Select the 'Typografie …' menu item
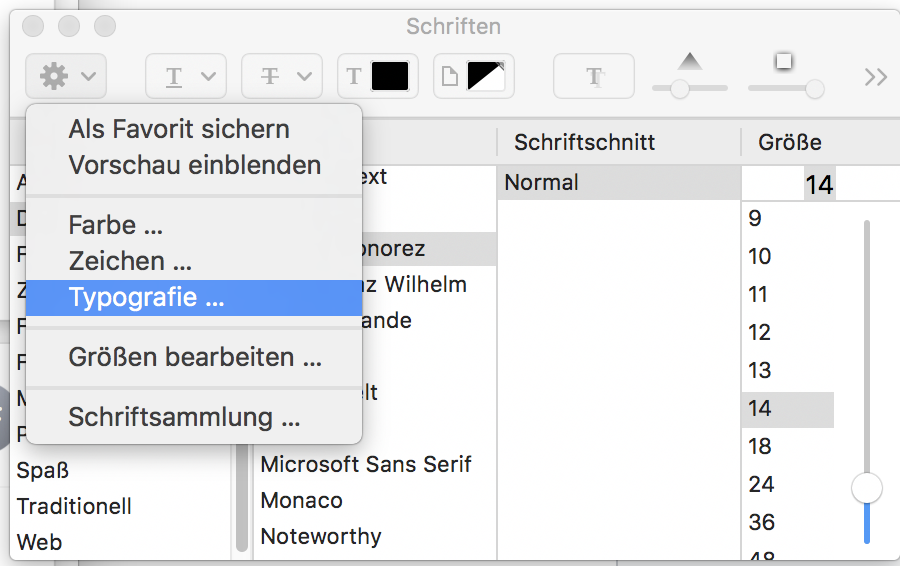Screen dimensions: 900x566 pos(146,297)
